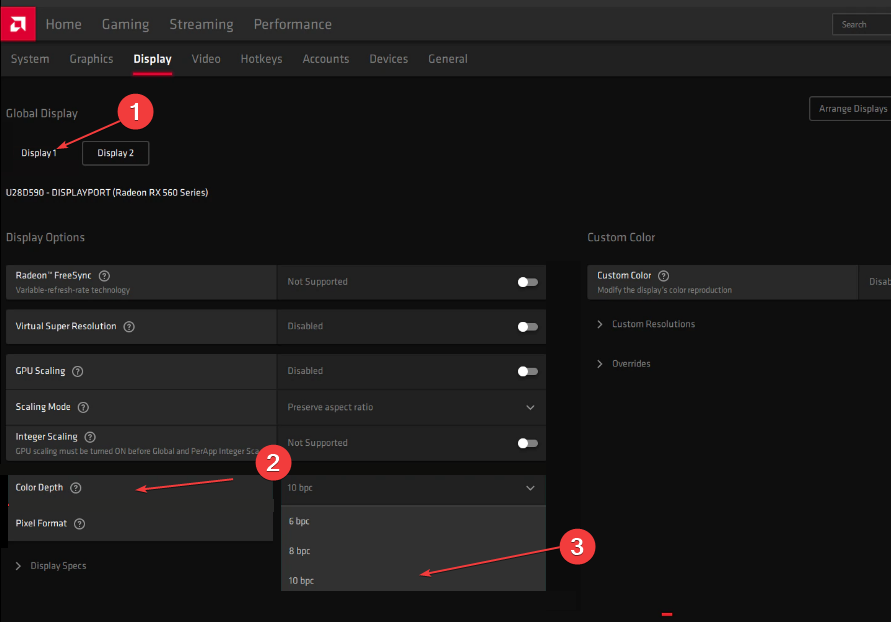
Task: Toggle Integer Scaling switch
Action: pyautogui.click(x=527, y=443)
